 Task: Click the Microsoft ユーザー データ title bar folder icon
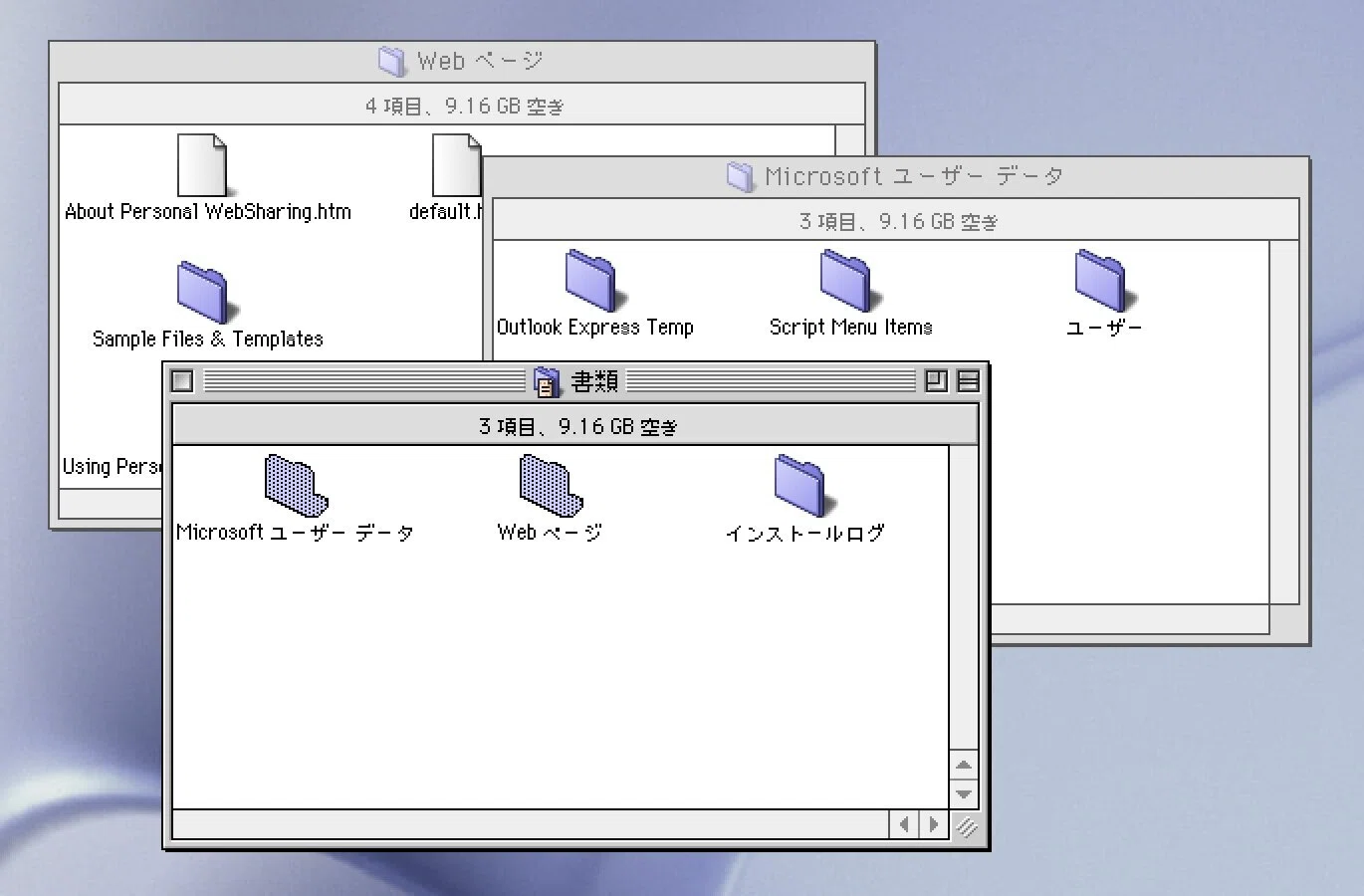(740, 176)
